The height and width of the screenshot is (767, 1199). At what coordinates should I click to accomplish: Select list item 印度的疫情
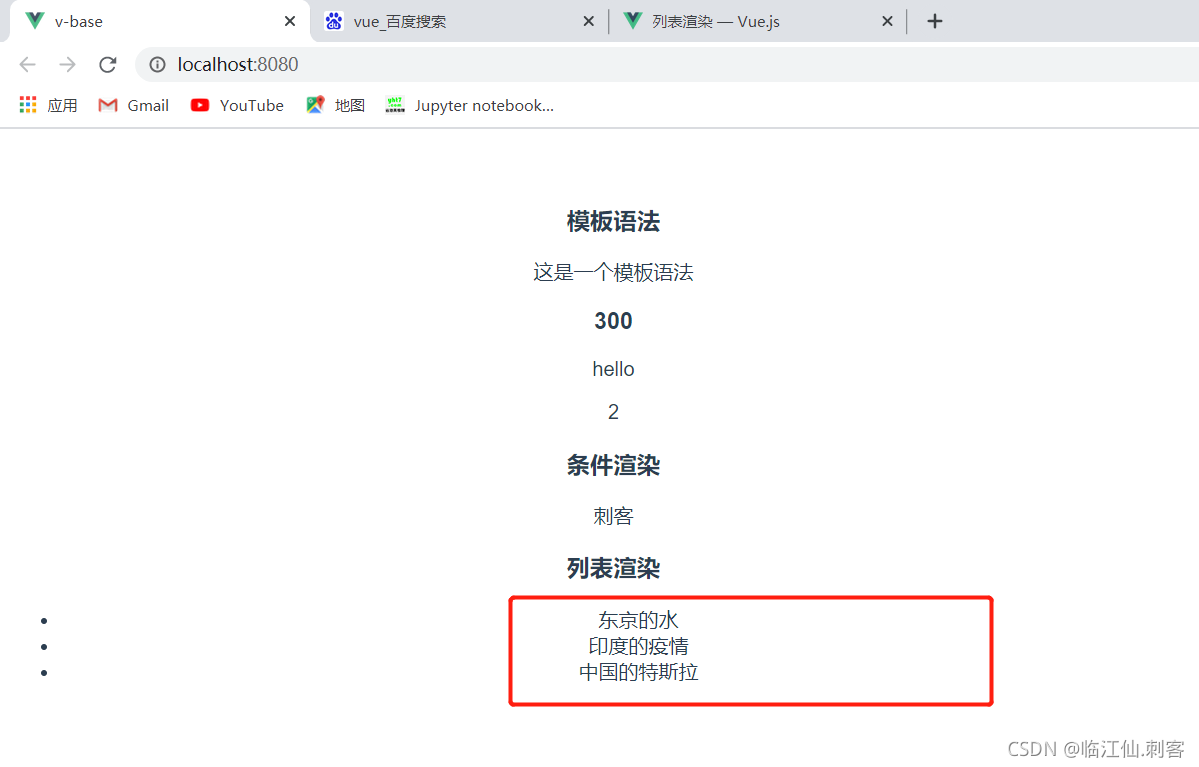(x=638, y=646)
